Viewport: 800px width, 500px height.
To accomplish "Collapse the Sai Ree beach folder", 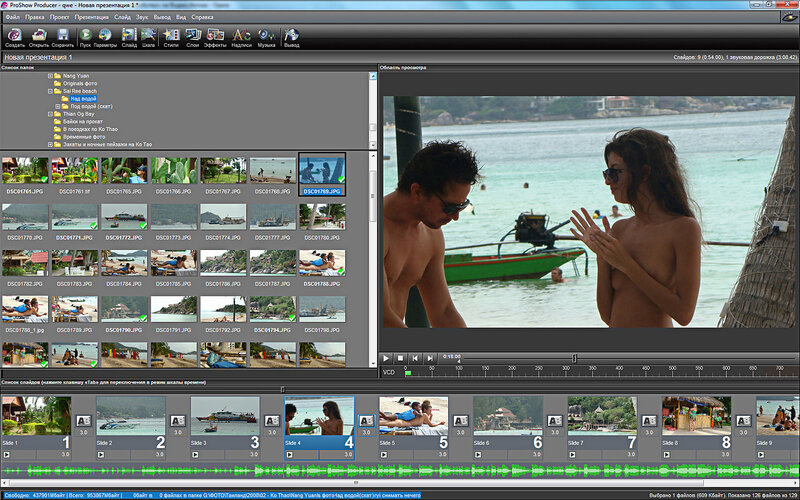I will pos(50,91).
